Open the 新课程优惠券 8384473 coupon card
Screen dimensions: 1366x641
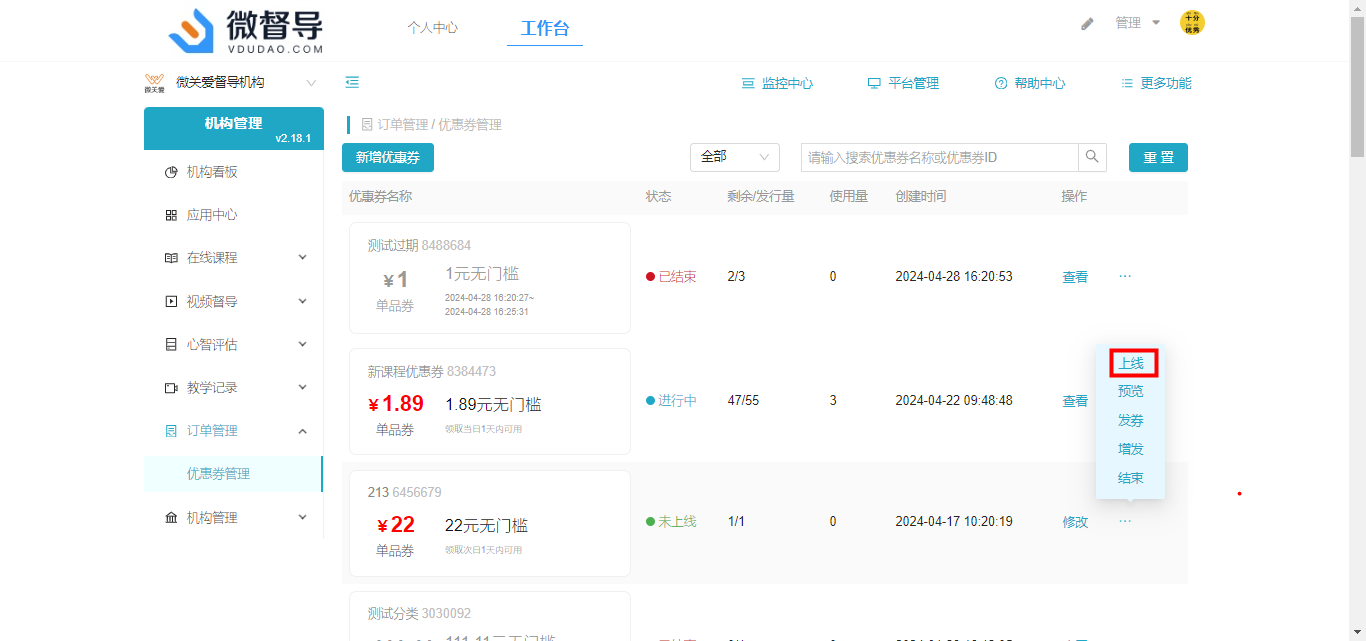click(490, 402)
